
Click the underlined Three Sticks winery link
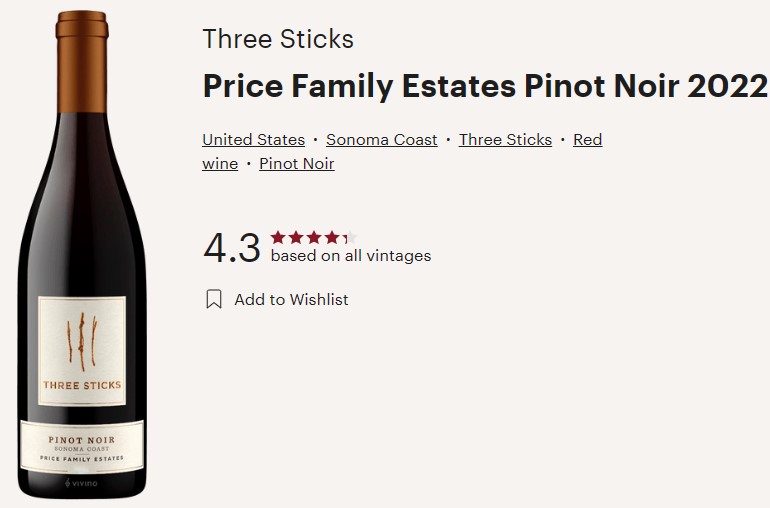click(505, 140)
